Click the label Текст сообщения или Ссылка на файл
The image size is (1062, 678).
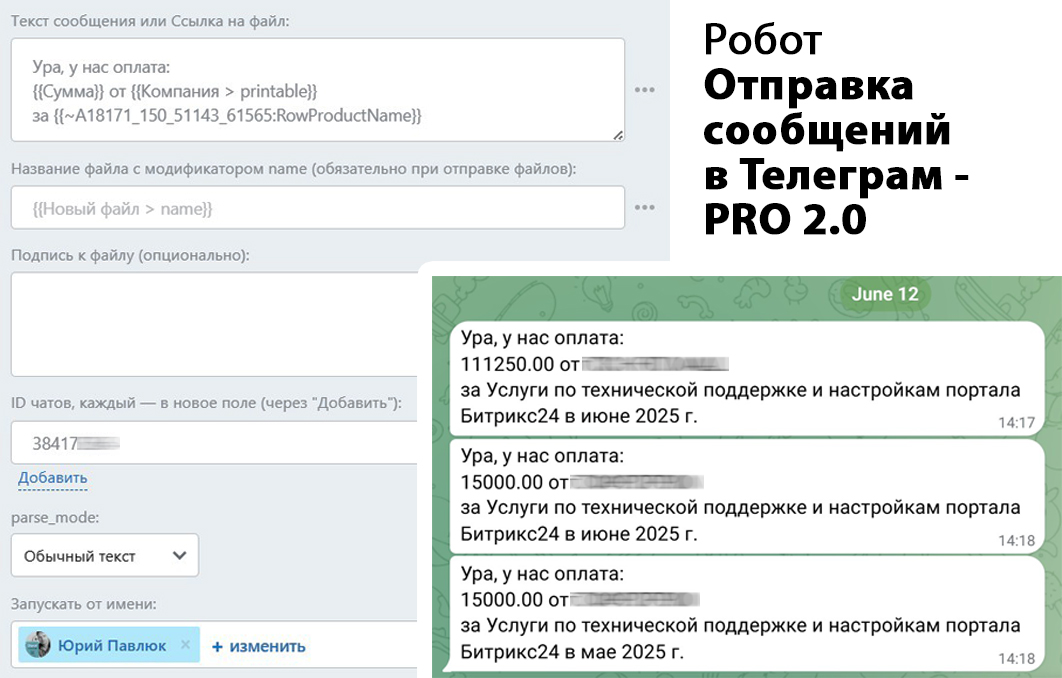tap(150, 21)
